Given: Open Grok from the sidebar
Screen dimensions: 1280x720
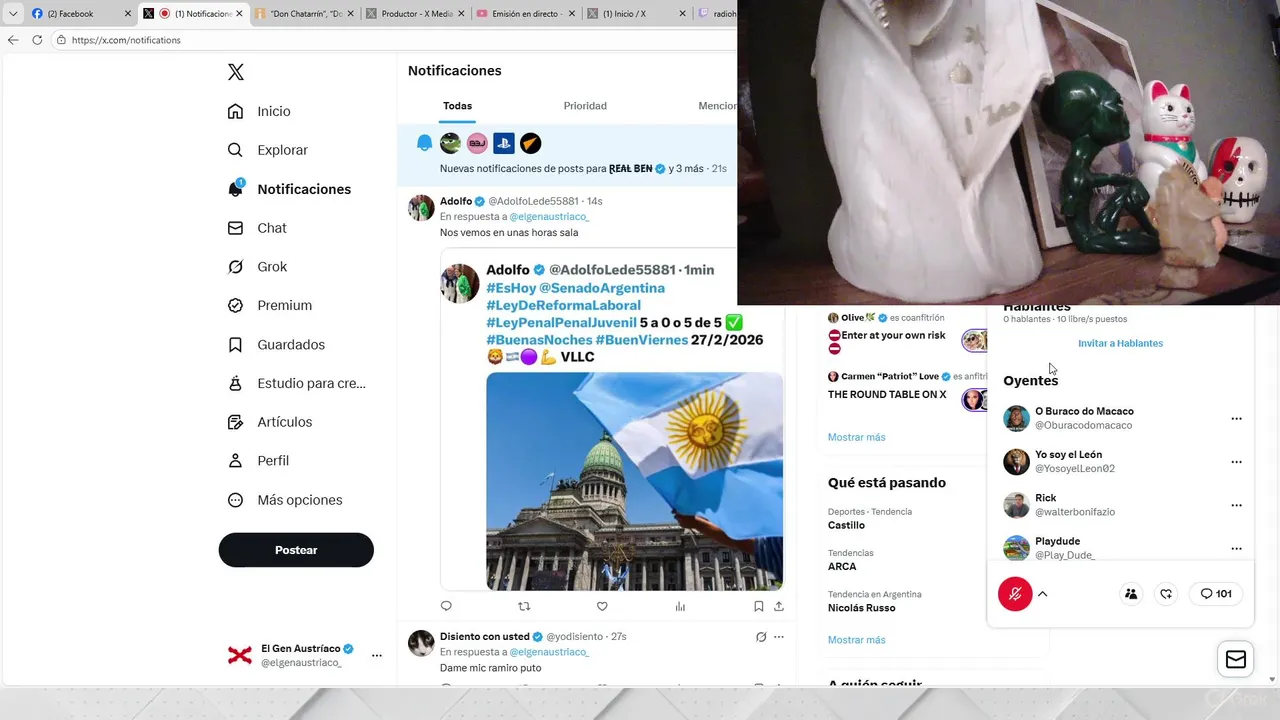Looking at the screenshot, I should coord(257,267).
